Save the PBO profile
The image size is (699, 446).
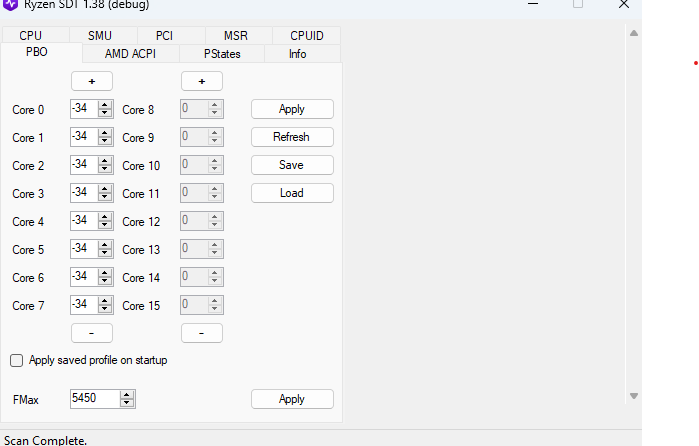coord(292,165)
